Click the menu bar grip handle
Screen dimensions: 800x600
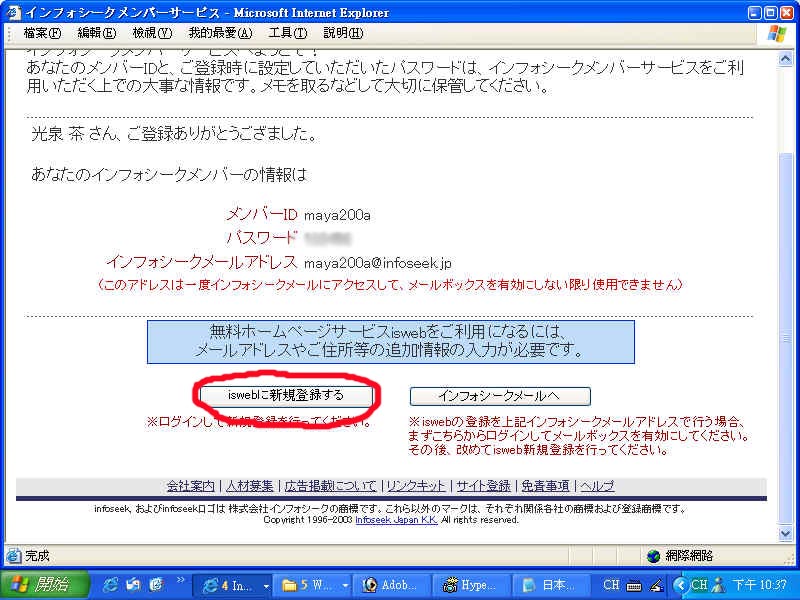click(x=9, y=33)
